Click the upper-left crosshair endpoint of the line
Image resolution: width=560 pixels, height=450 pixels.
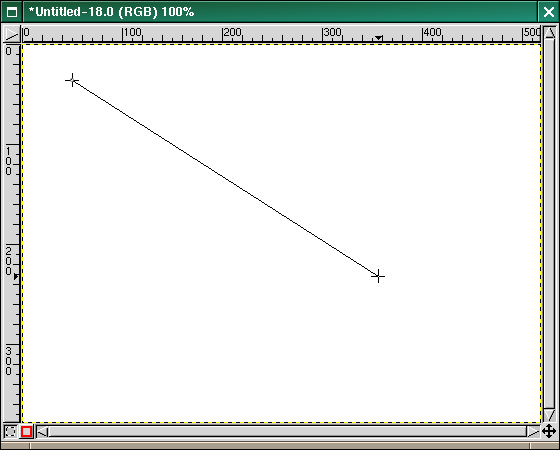coord(72,80)
